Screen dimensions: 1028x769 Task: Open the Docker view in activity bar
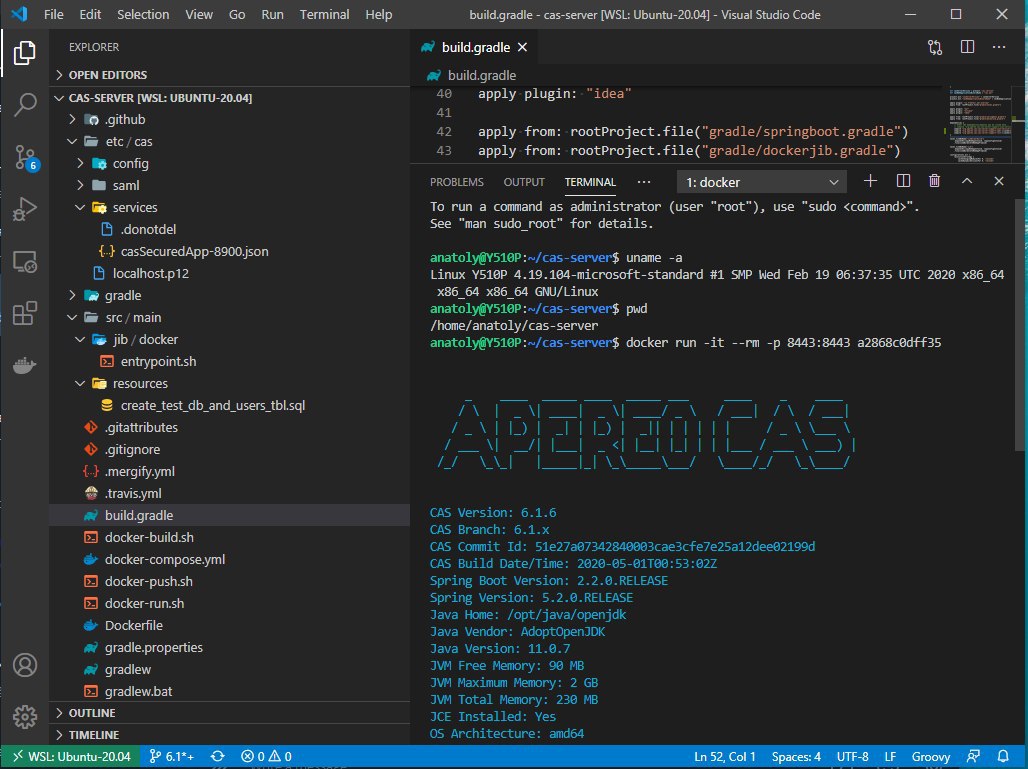(x=25, y=365)
